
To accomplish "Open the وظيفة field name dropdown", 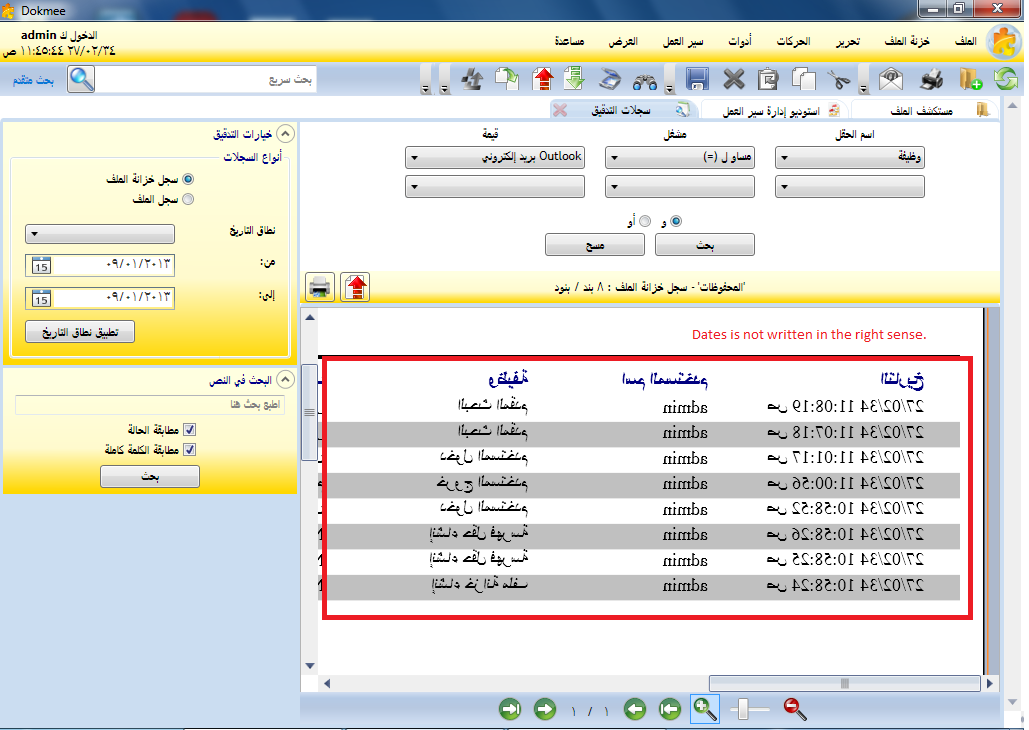I will coord(849,157).
